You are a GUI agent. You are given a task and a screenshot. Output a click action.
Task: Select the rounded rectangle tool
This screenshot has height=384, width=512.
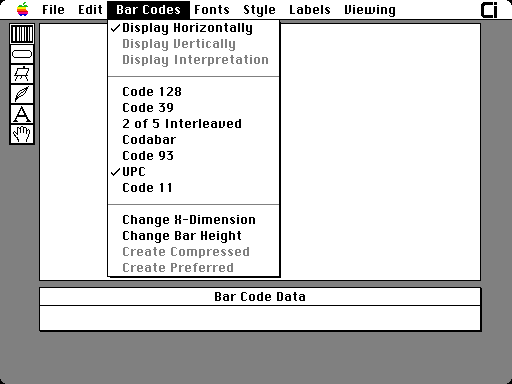pos(22,54)
